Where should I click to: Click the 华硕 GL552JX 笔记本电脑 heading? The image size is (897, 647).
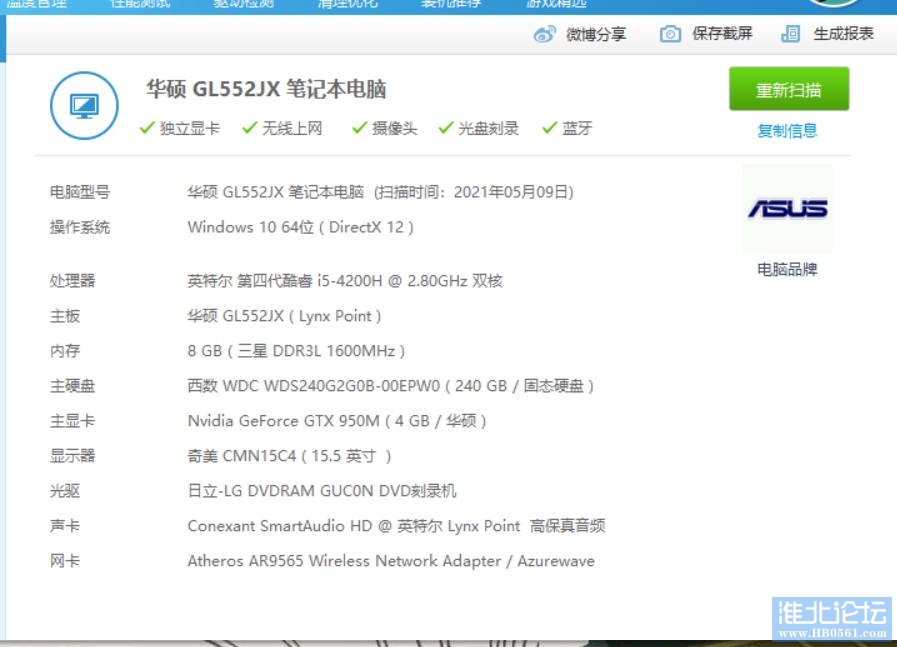[266, 89]
